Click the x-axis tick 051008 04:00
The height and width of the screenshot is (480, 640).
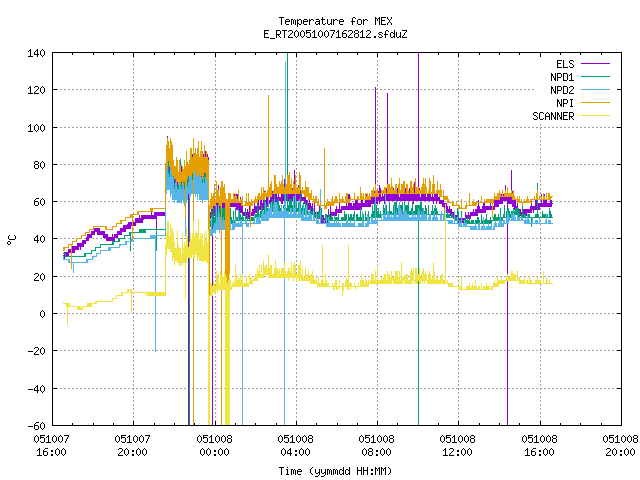coord(296,446)
